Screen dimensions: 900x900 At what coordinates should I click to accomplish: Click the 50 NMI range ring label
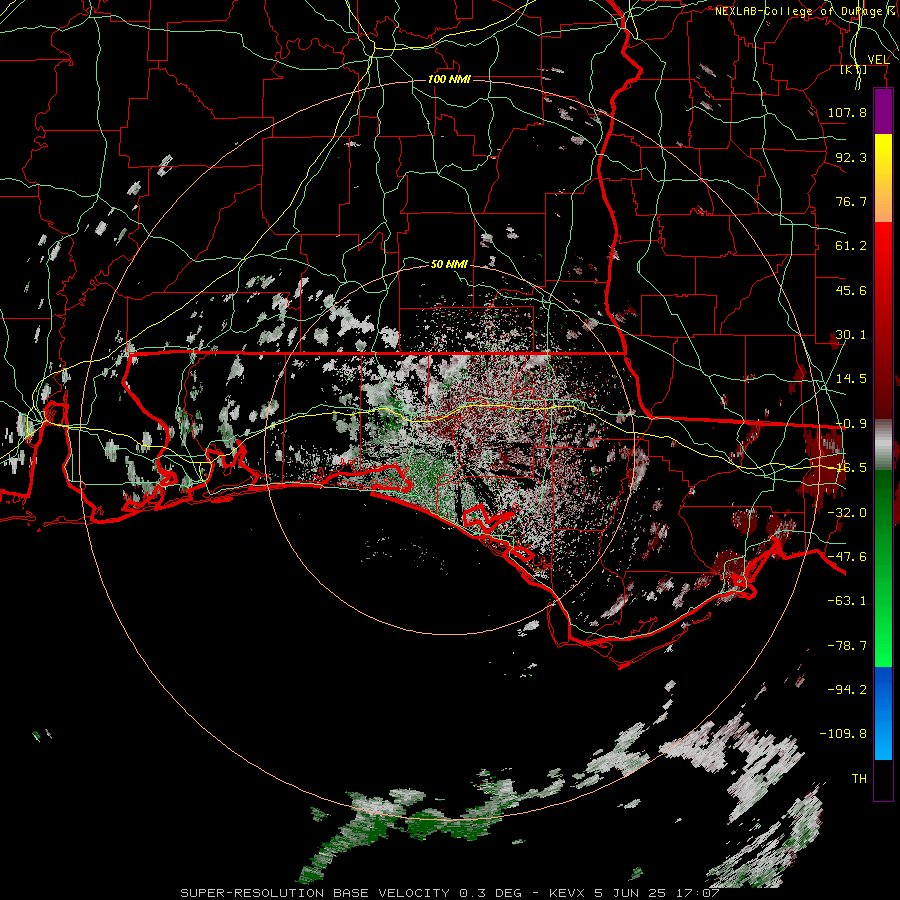point(449,264)
